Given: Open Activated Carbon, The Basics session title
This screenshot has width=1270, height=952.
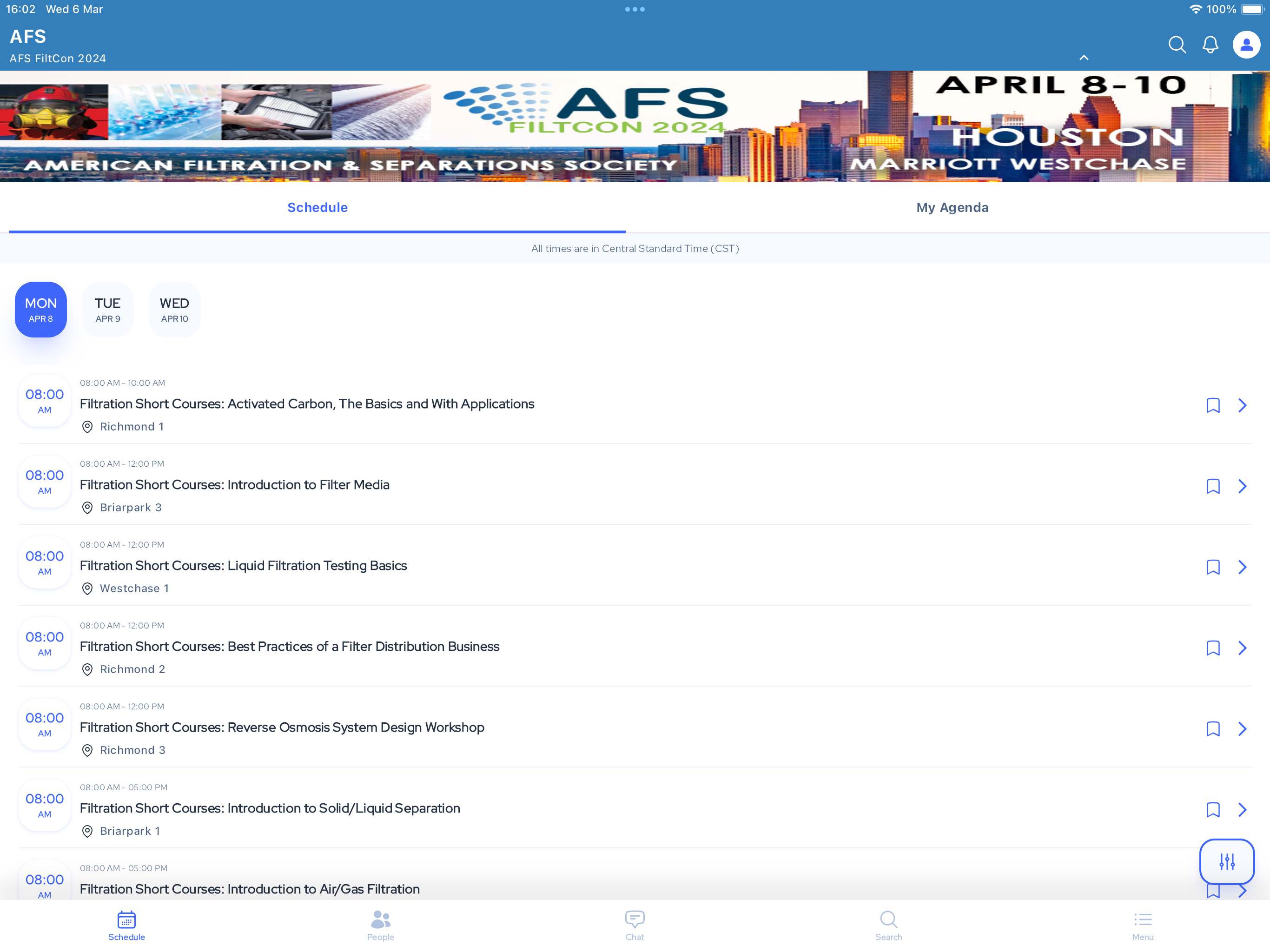Looking at the screenshot, I should [x=307, y=403].
